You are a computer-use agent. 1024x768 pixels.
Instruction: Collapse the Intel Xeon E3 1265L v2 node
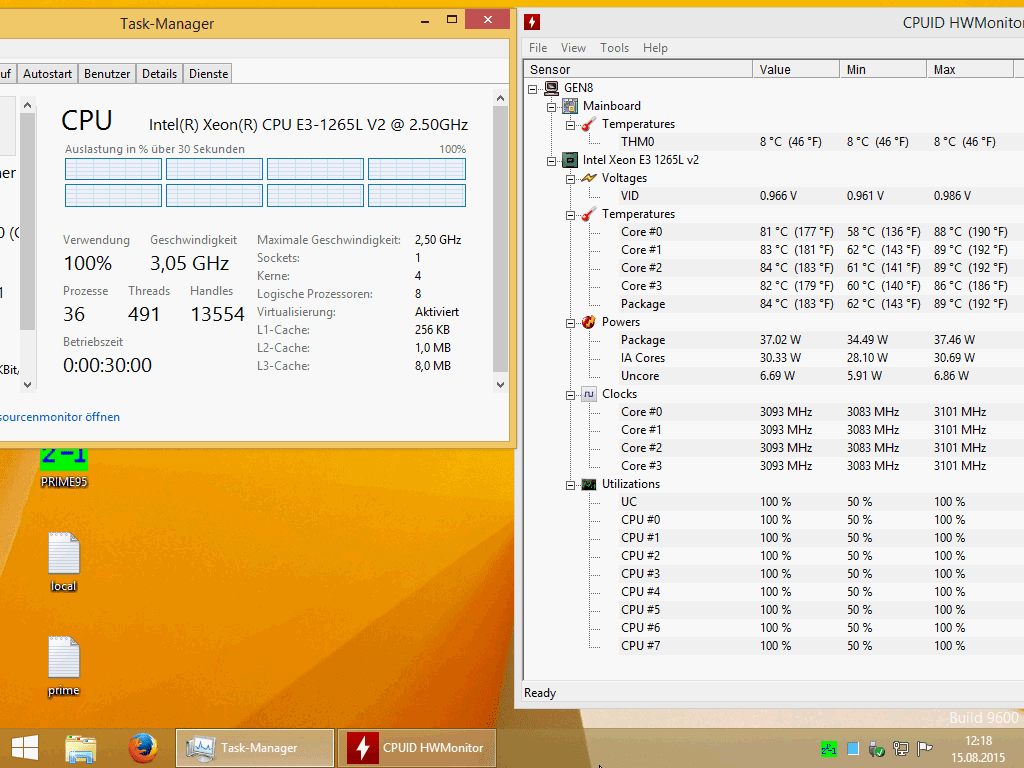point(552,161)
